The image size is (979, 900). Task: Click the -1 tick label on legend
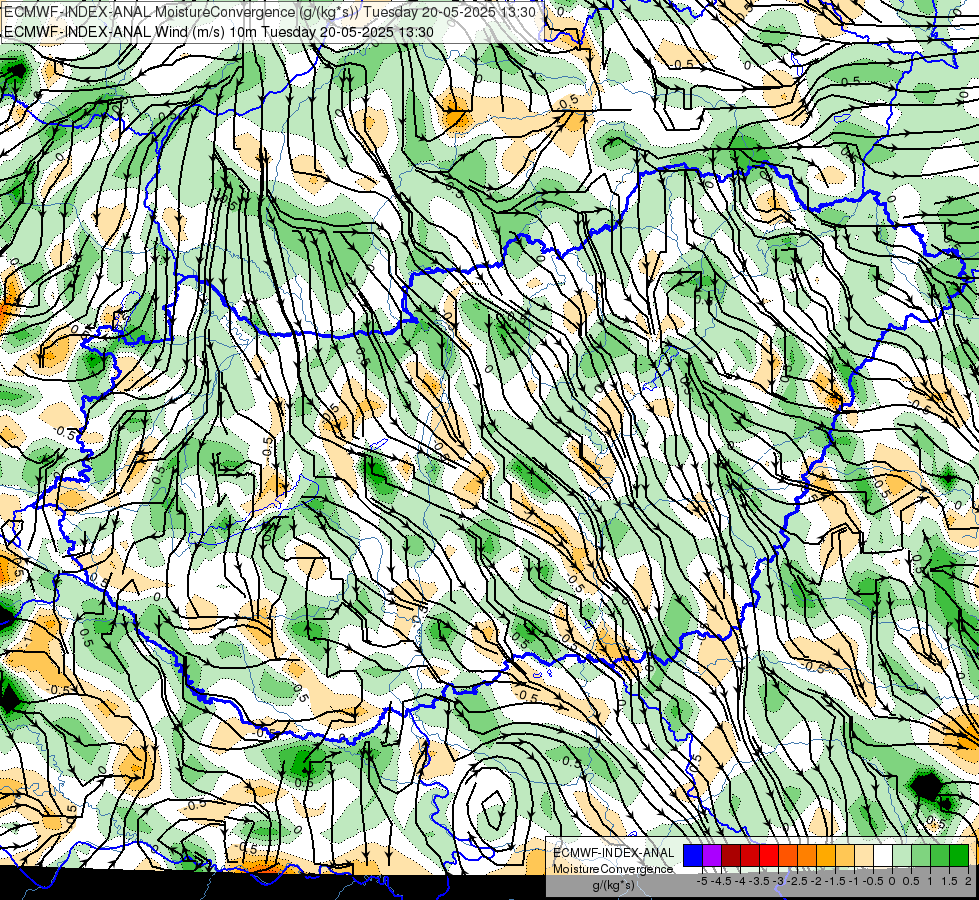[x=854, y=881]
